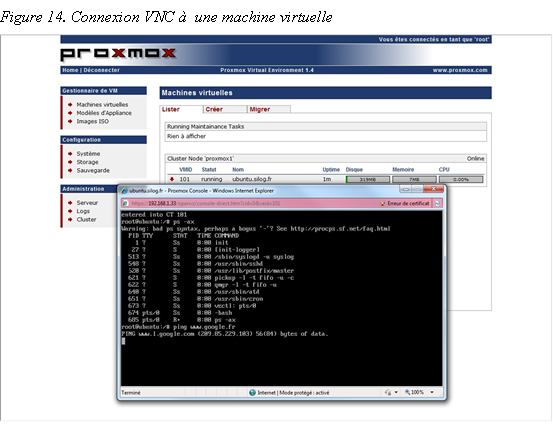Open Cluster administration link
553x431 pixels.
click(x=86, y=219)
